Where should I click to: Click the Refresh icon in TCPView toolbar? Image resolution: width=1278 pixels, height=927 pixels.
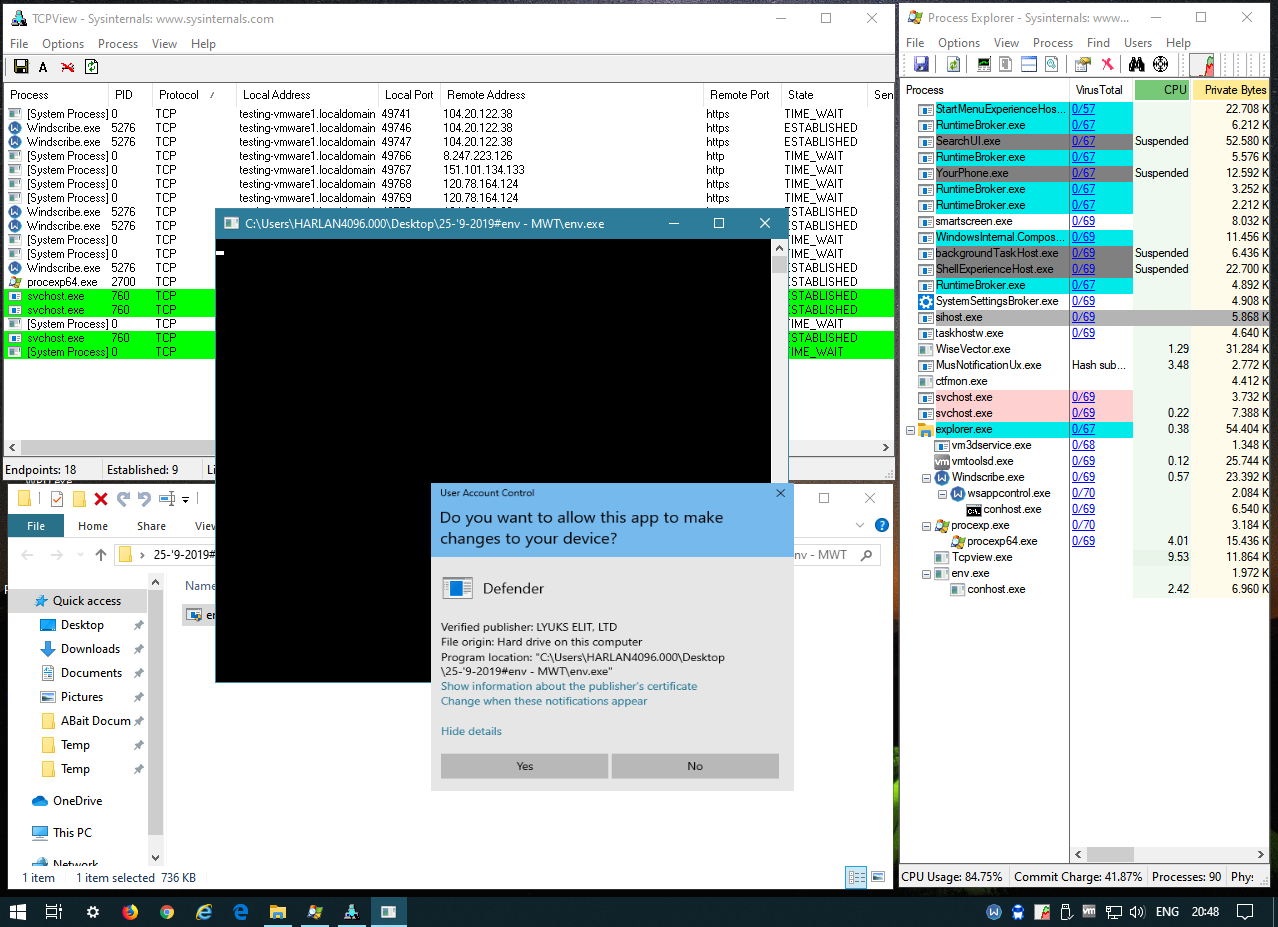pos(91,67)
